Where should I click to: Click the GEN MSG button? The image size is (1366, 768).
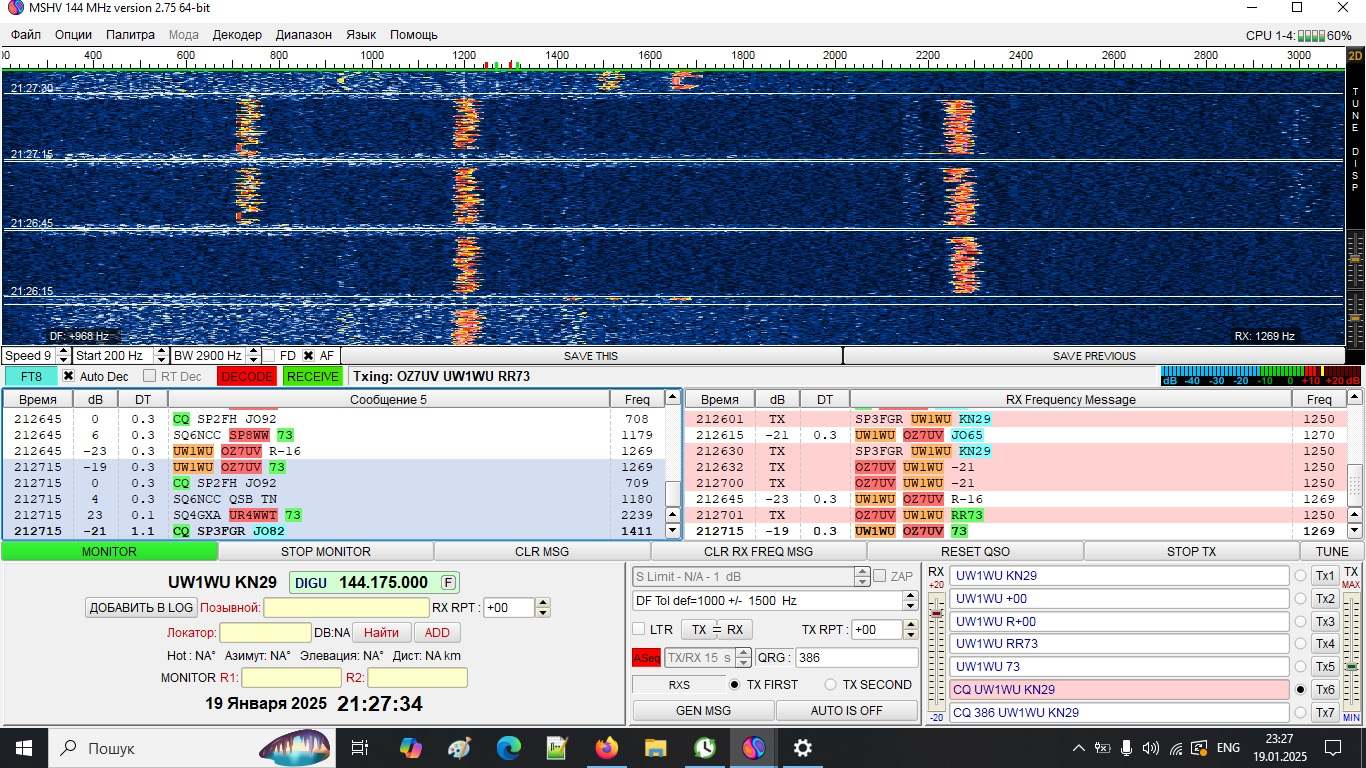(703, 710)
